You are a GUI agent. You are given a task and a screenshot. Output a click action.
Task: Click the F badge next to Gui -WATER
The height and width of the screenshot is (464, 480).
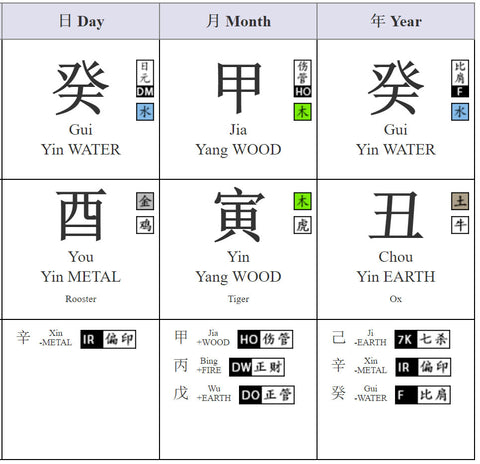tap(423, 395)
